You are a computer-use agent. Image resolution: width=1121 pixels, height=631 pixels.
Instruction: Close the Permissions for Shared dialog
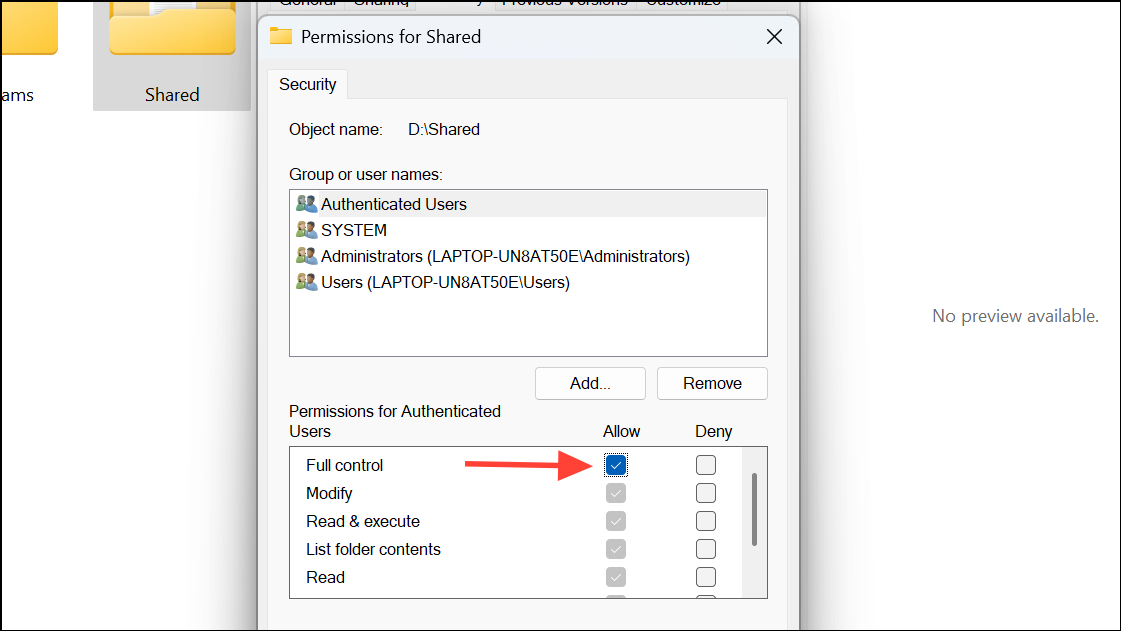pyautogui.click(x=774, y=36)
